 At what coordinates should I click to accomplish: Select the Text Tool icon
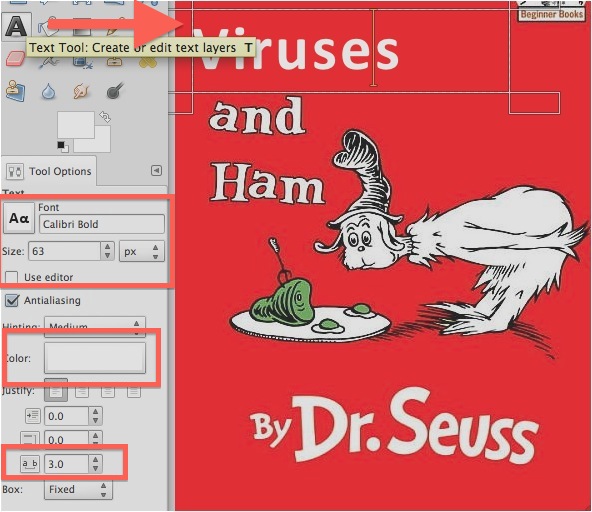[x=16, y=26]
